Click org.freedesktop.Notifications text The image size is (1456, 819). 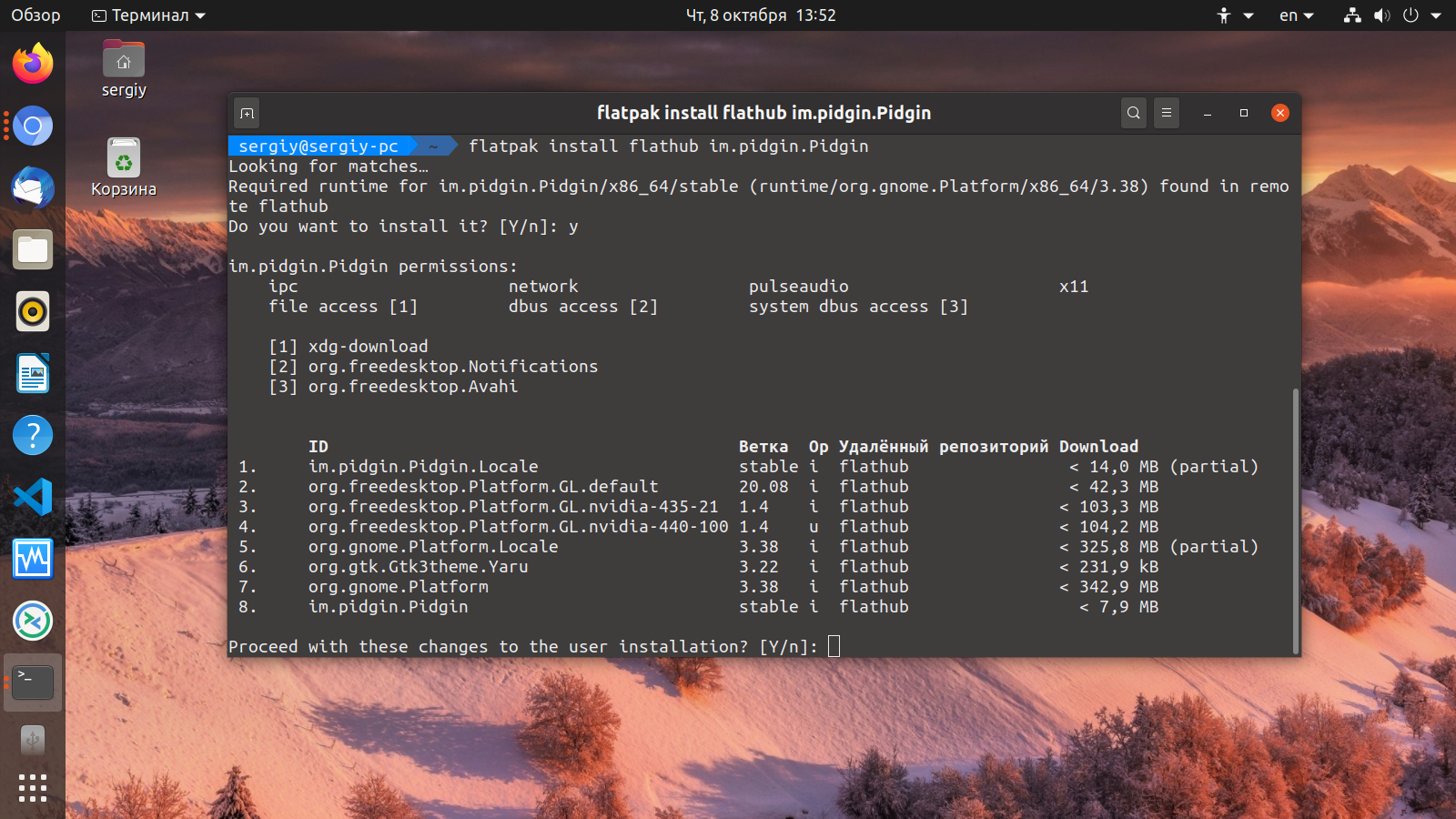click(453, 367)
